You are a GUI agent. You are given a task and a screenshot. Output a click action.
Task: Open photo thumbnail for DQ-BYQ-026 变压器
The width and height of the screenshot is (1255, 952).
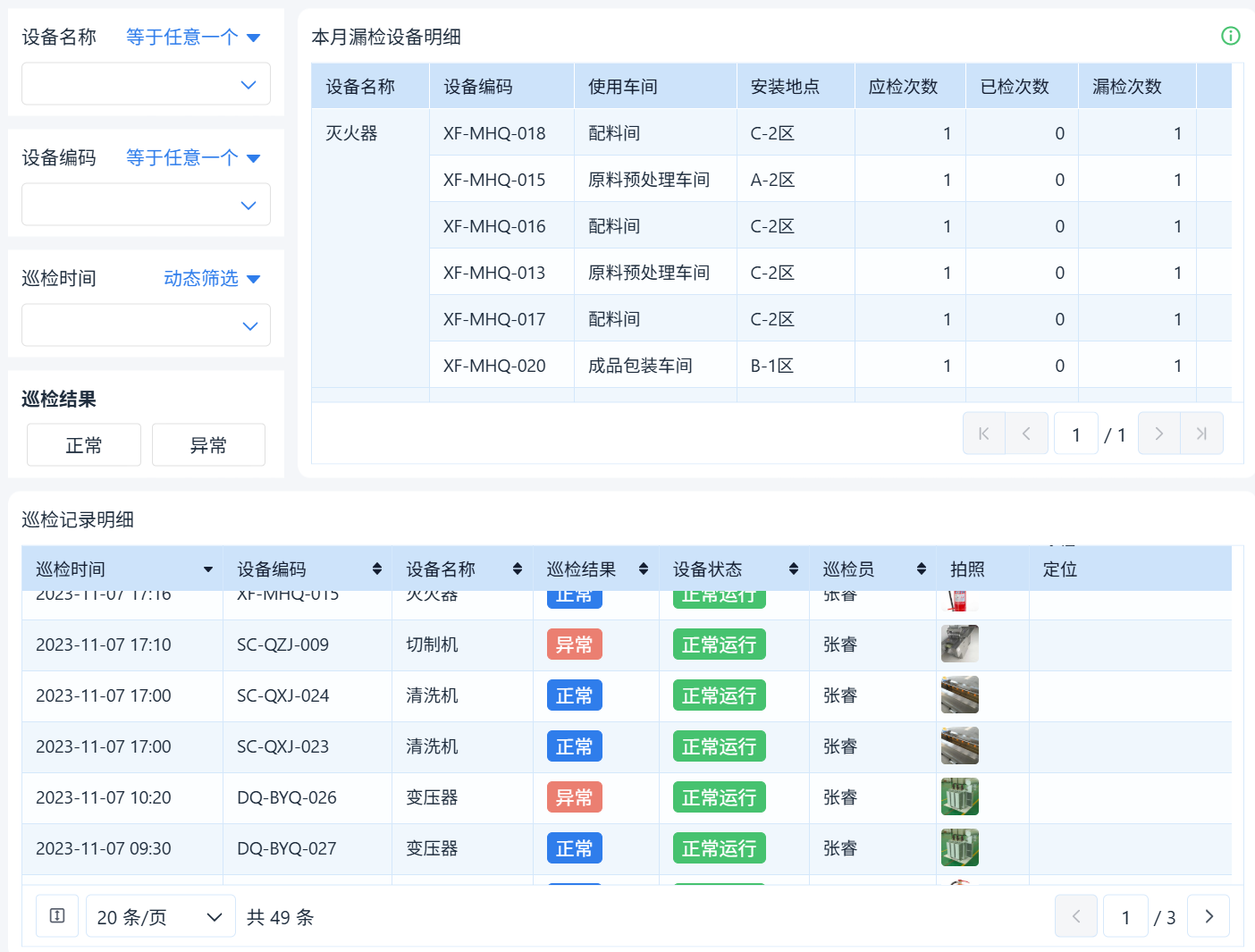pyautogui.click(x=959, y=797)
